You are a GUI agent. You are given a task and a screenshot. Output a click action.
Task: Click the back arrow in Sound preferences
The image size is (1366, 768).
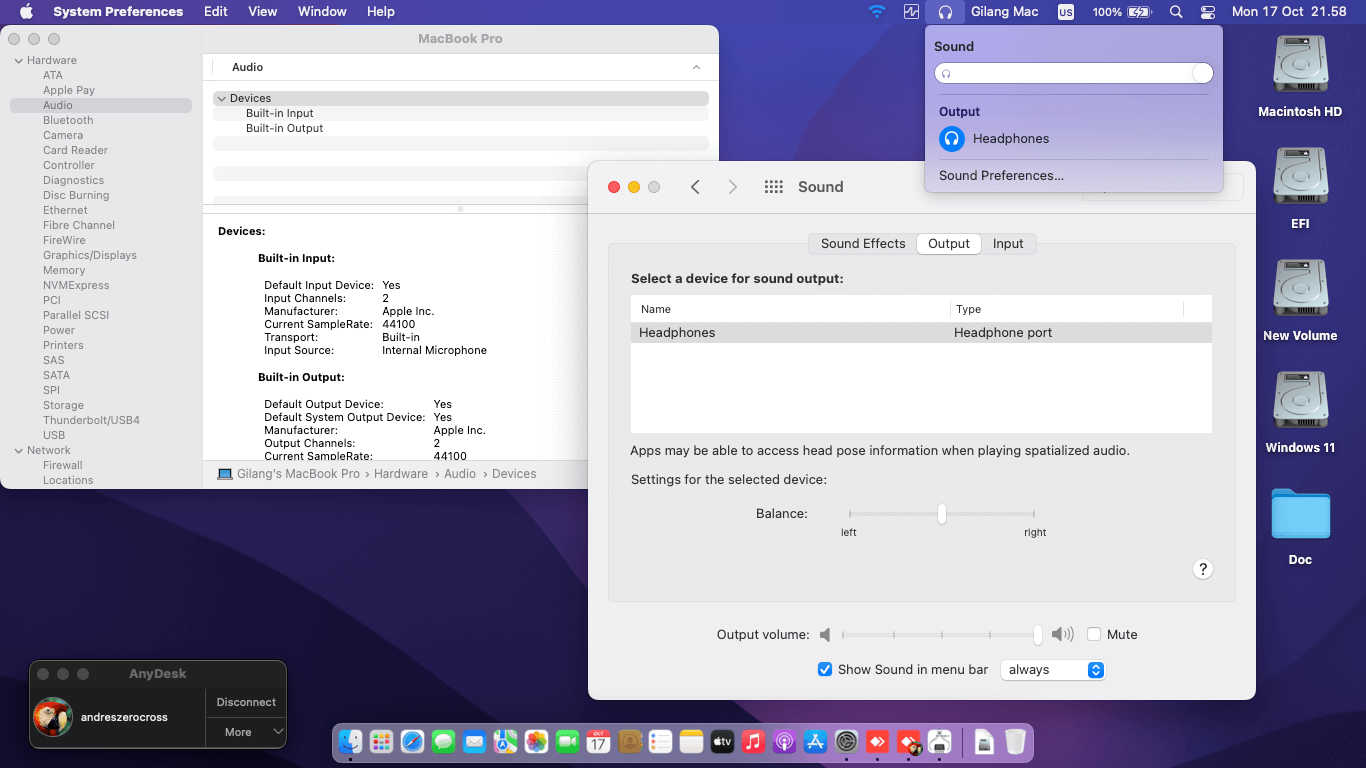pos(695,187)
